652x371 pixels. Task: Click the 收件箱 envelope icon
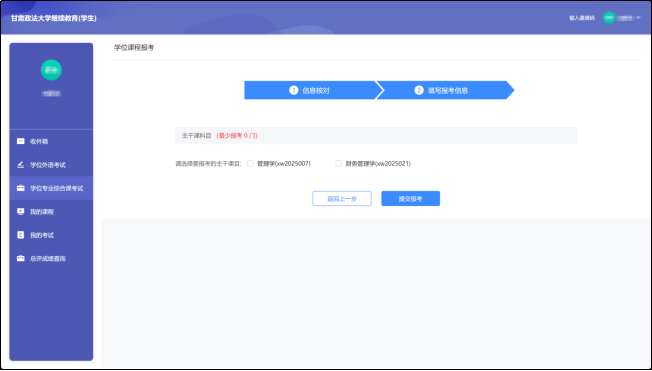click(20, 141)
